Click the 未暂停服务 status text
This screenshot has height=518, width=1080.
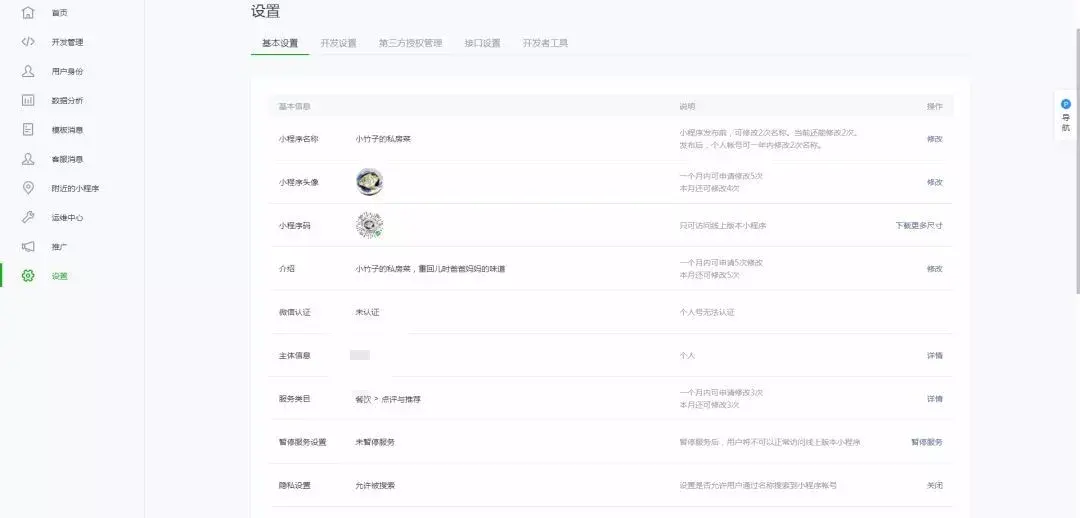pos(375,442)
